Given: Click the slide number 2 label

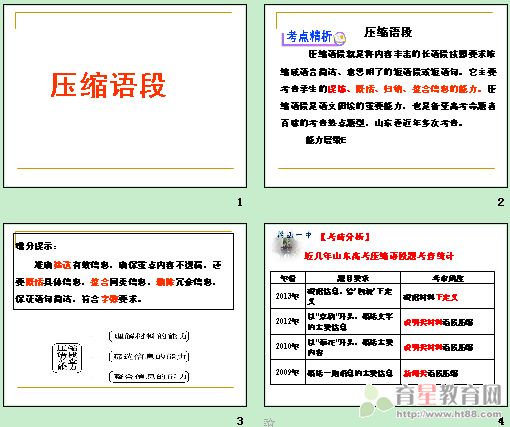Looking at the screenshot, I should click(x=500, y=202).
